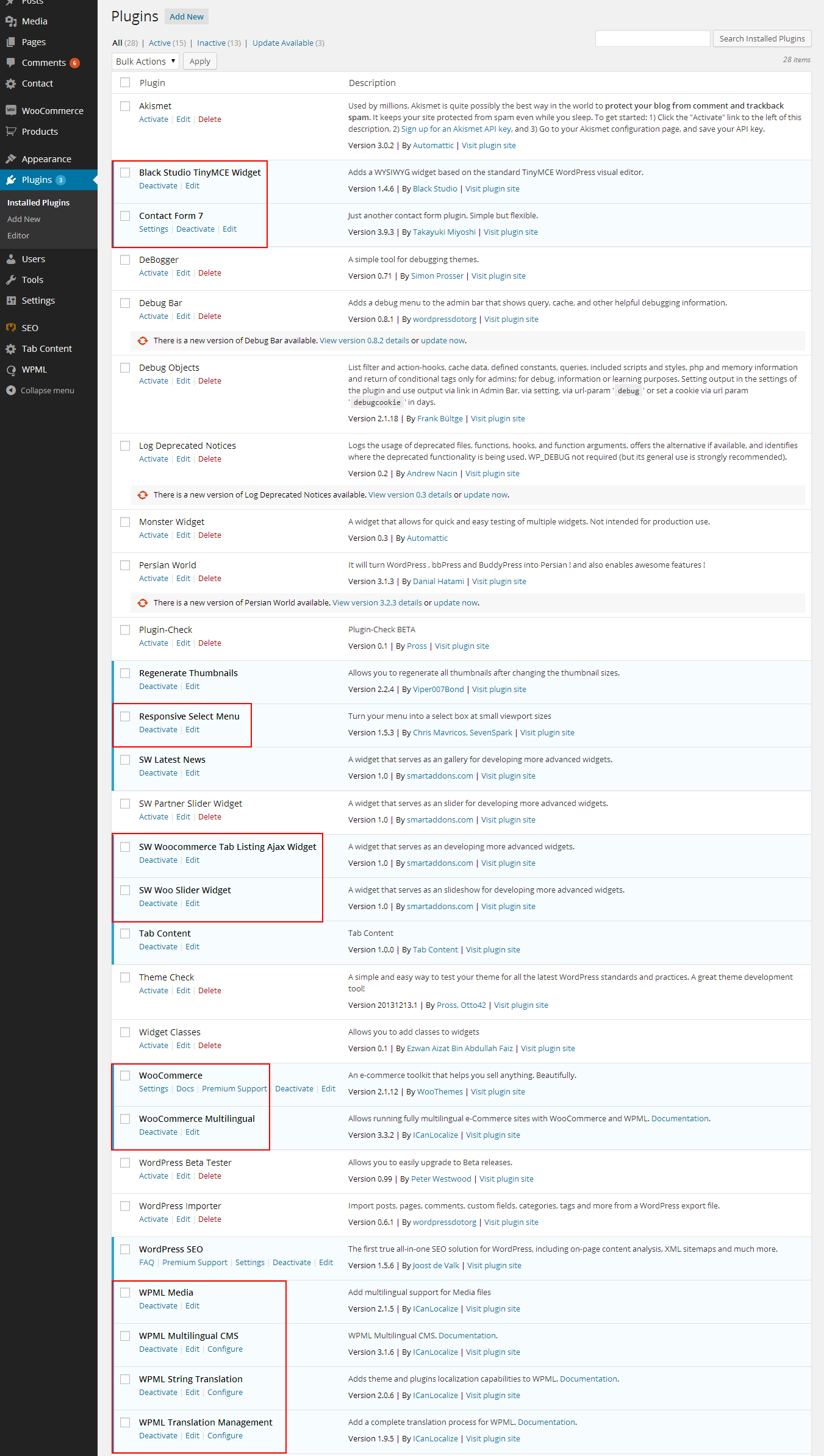Open Installed Plugins submenu item
This screenshot has height=1456, width=824.
38,202
